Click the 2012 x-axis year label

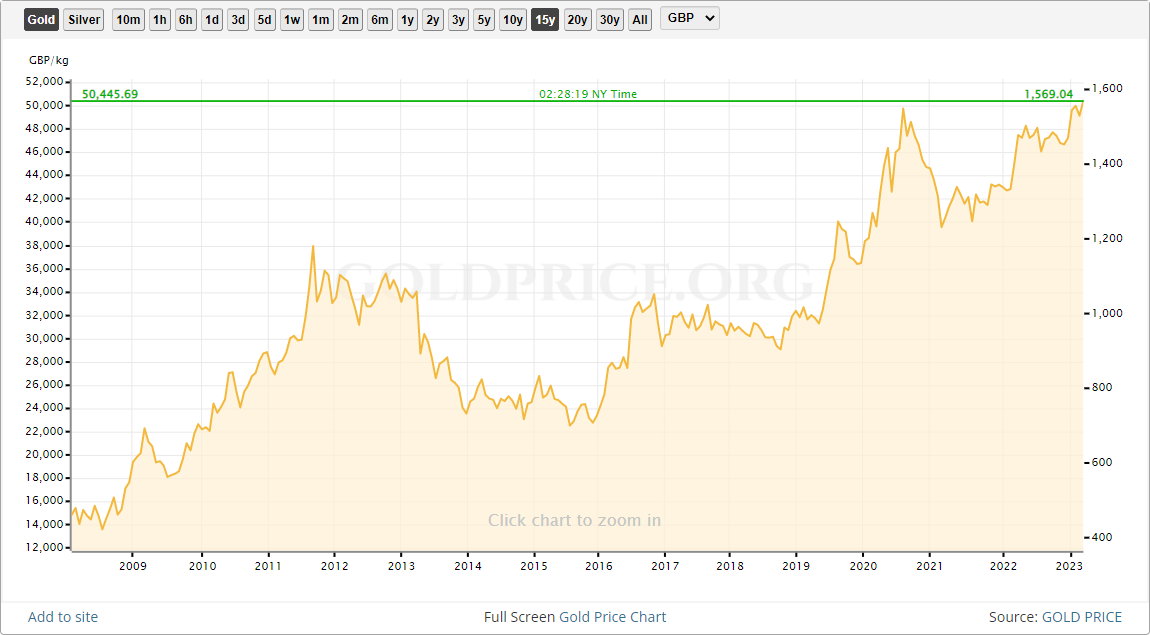[334, 566]
